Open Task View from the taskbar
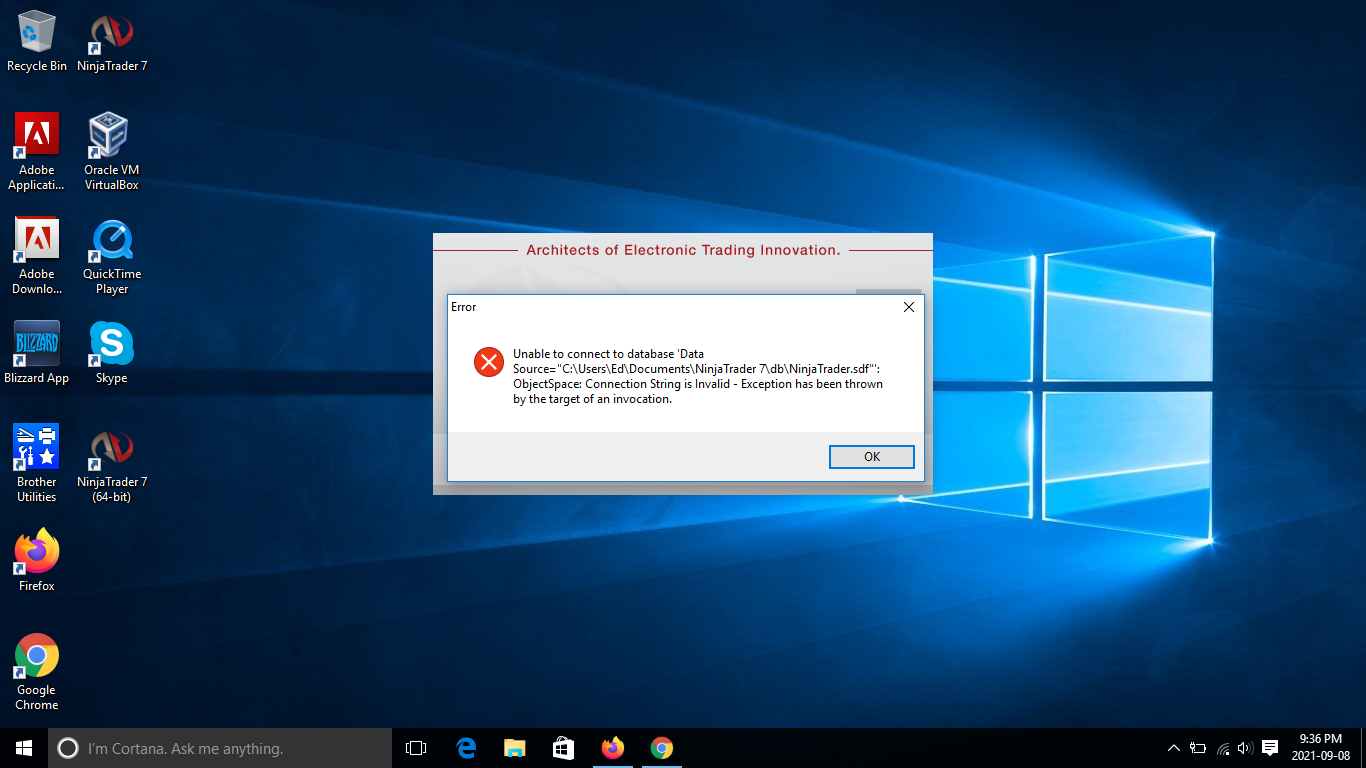 click(416, 748)
